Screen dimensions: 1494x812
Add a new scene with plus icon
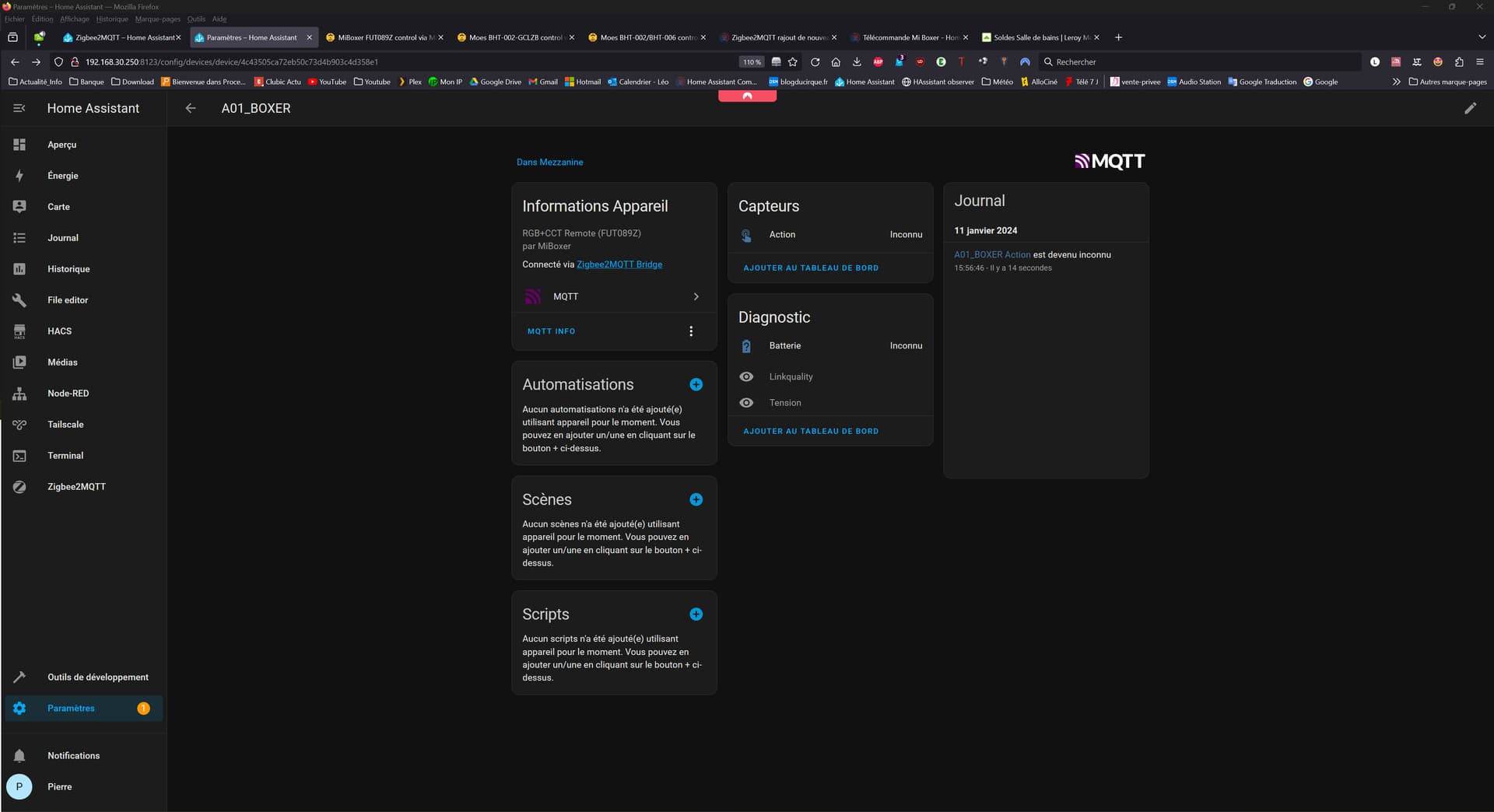[x=696, y=499]
